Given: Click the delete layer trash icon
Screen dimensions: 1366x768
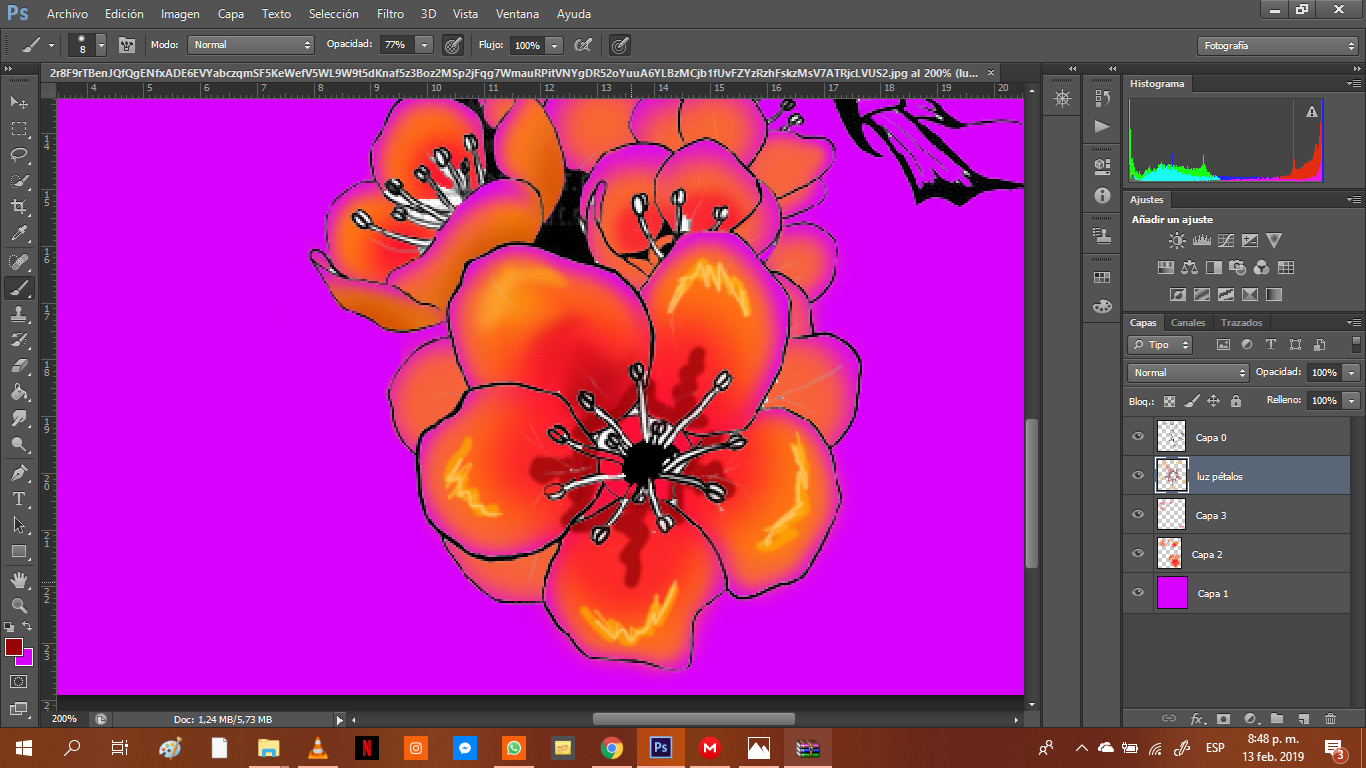Looking at the screenshot, I should (1330, 718).
